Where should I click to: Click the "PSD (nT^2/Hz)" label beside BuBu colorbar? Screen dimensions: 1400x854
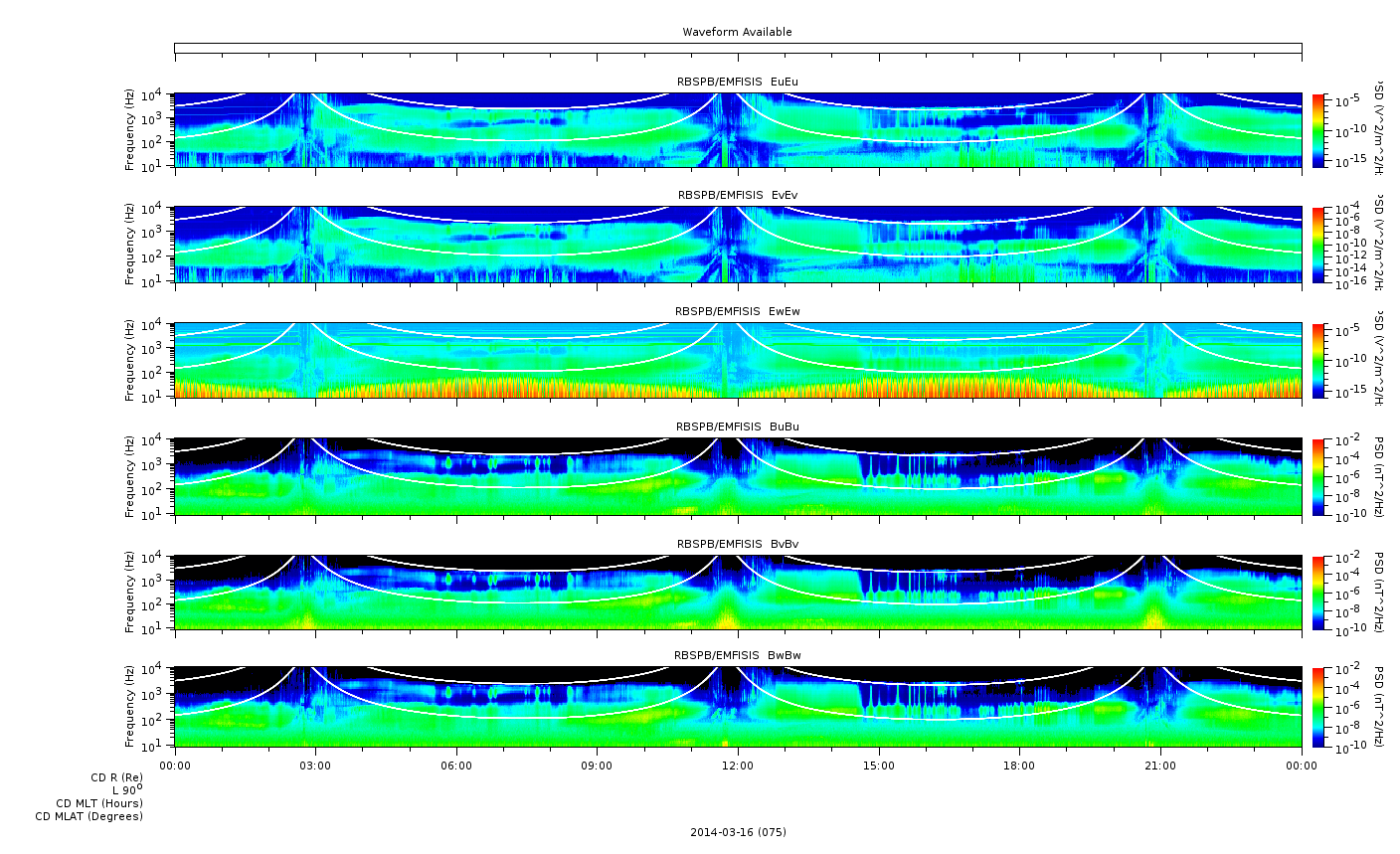[1379, 476]
